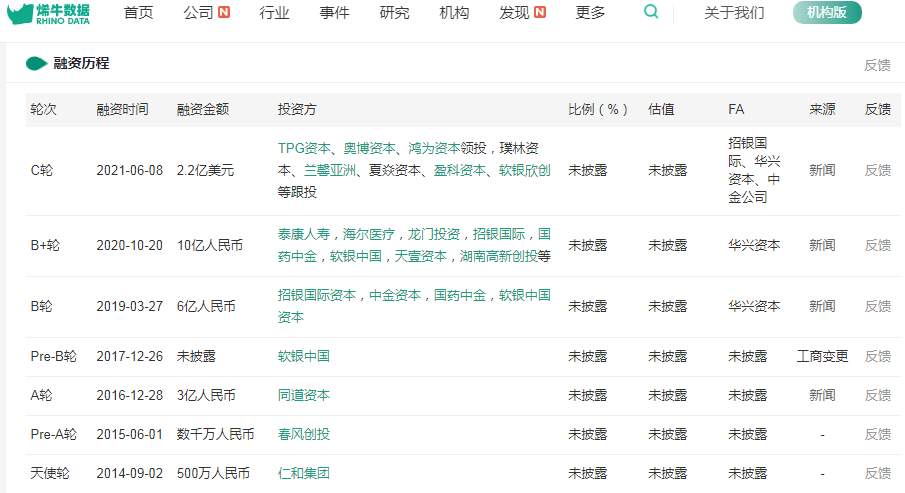The width and height of the screenshot is (905, 493).
Task: Expand the 更多 menu
Action: [590, 13]
